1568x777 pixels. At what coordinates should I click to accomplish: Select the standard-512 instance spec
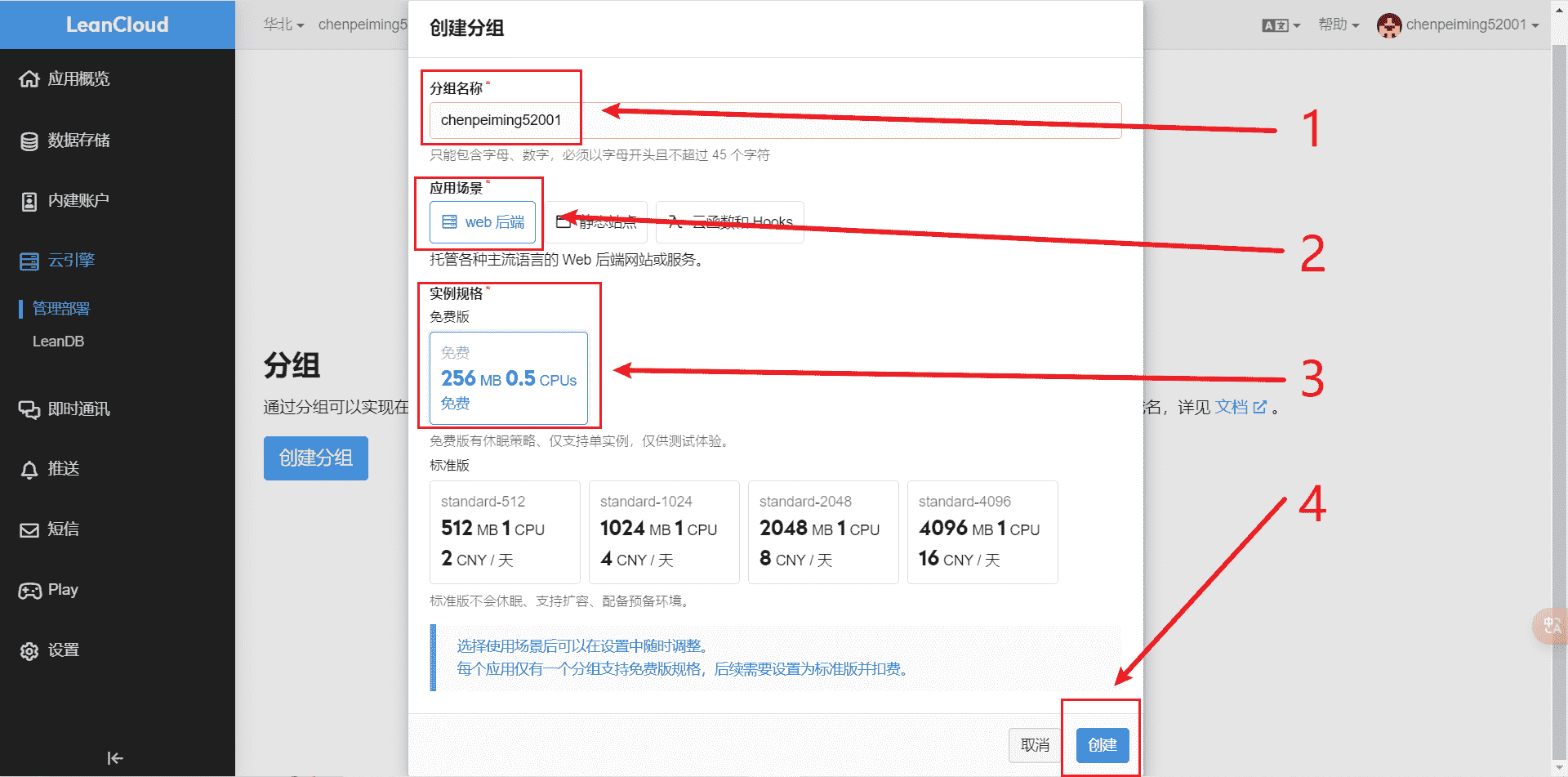[505, 532]
